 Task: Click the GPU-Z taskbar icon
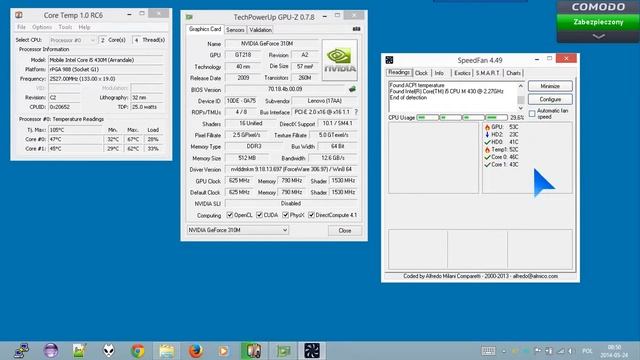click(x=283, y=351)
